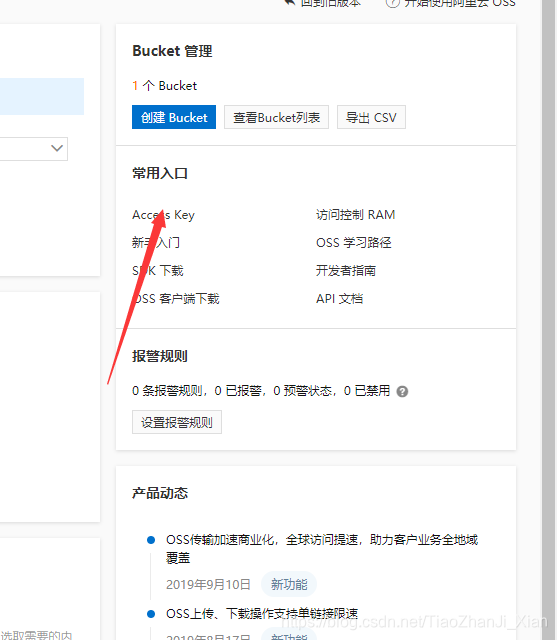Click the Bucket 管理 heading
The image size is (557, 640).
172,51
